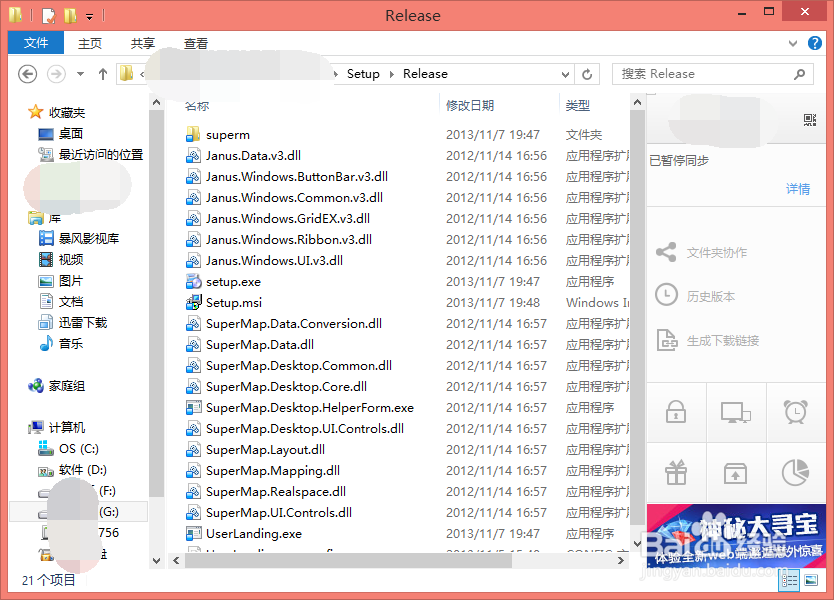Click 文件夹协作 option
The width and height of the screenshot is (834, 600).
click(716, 253)
